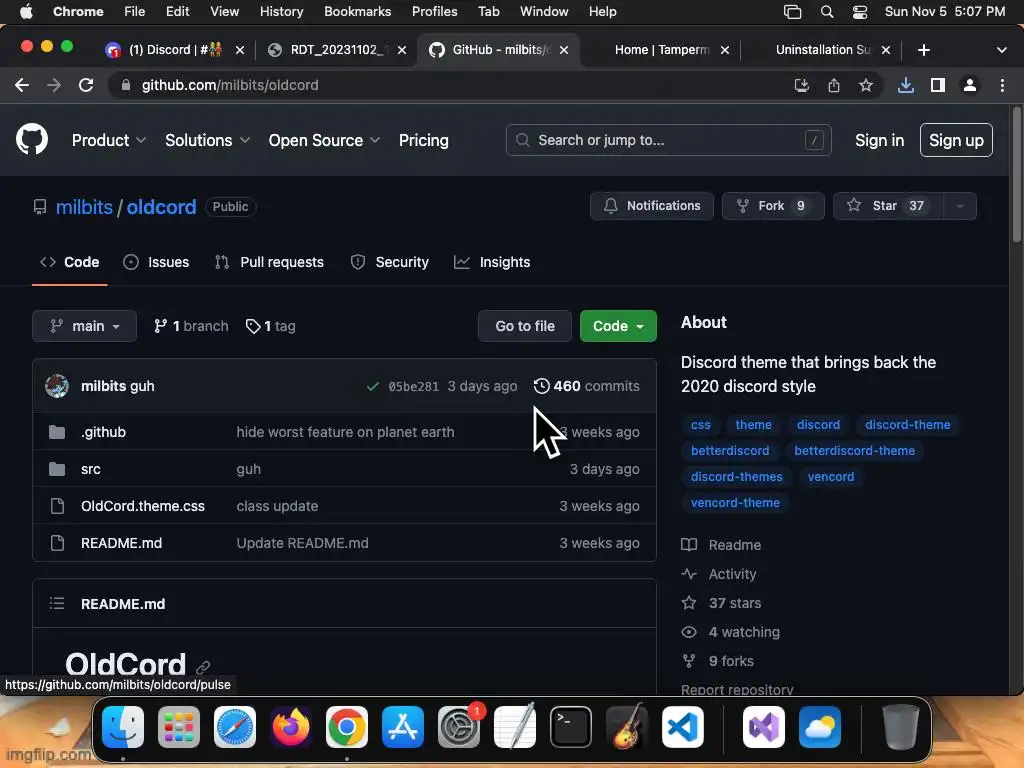Launch Safari from the dock
The height and width of the screenshot is (768, 1024).
(x=234, y=727)
